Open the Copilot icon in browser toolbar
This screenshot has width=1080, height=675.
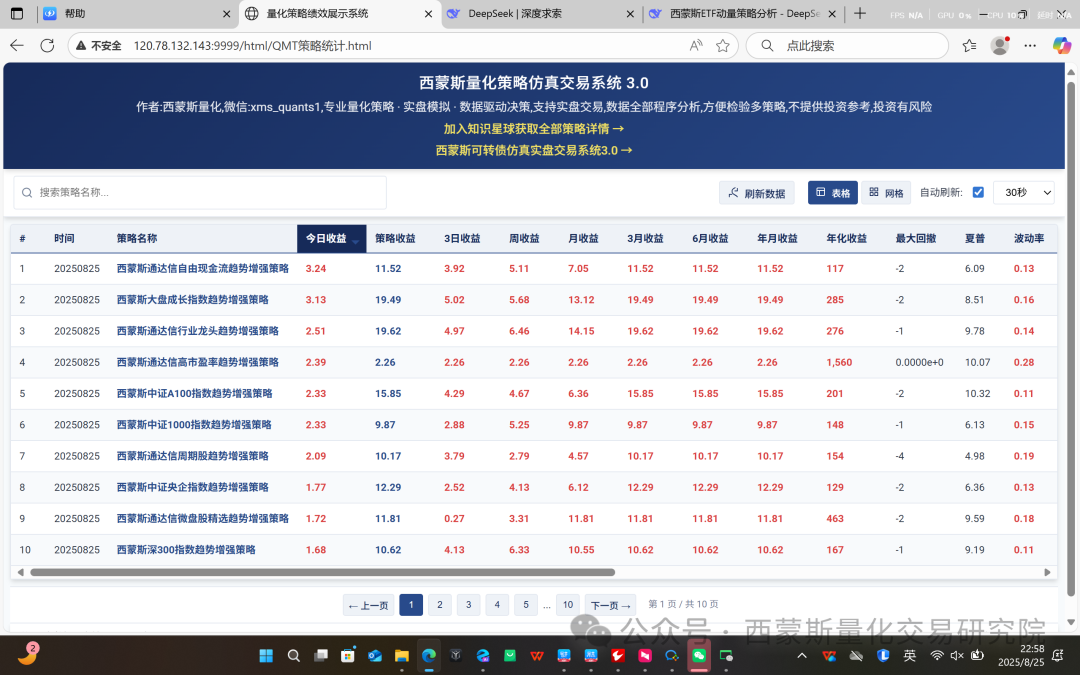(1061, 45)
